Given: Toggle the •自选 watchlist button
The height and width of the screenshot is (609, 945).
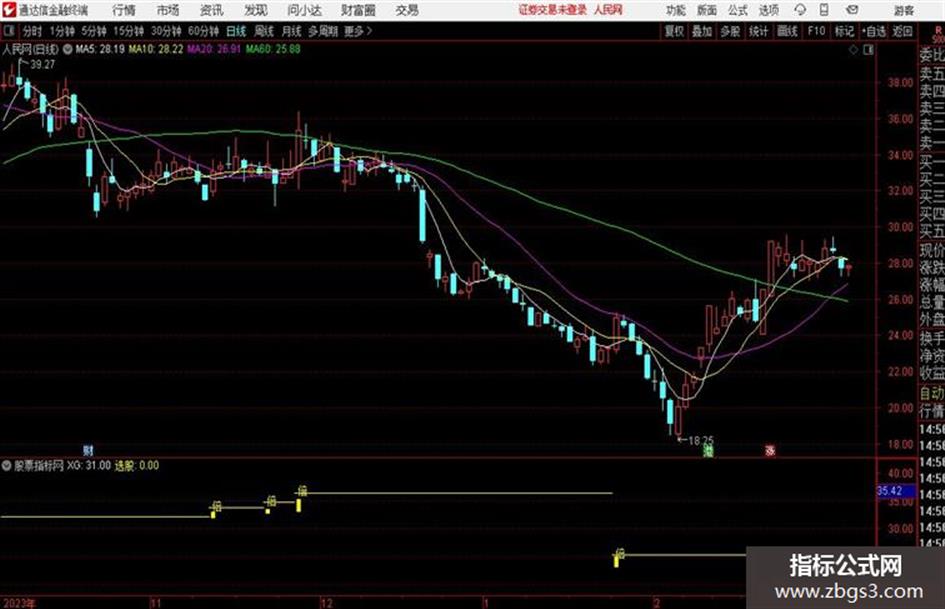Looking at the screenshot, I should [x=874, y=31].
